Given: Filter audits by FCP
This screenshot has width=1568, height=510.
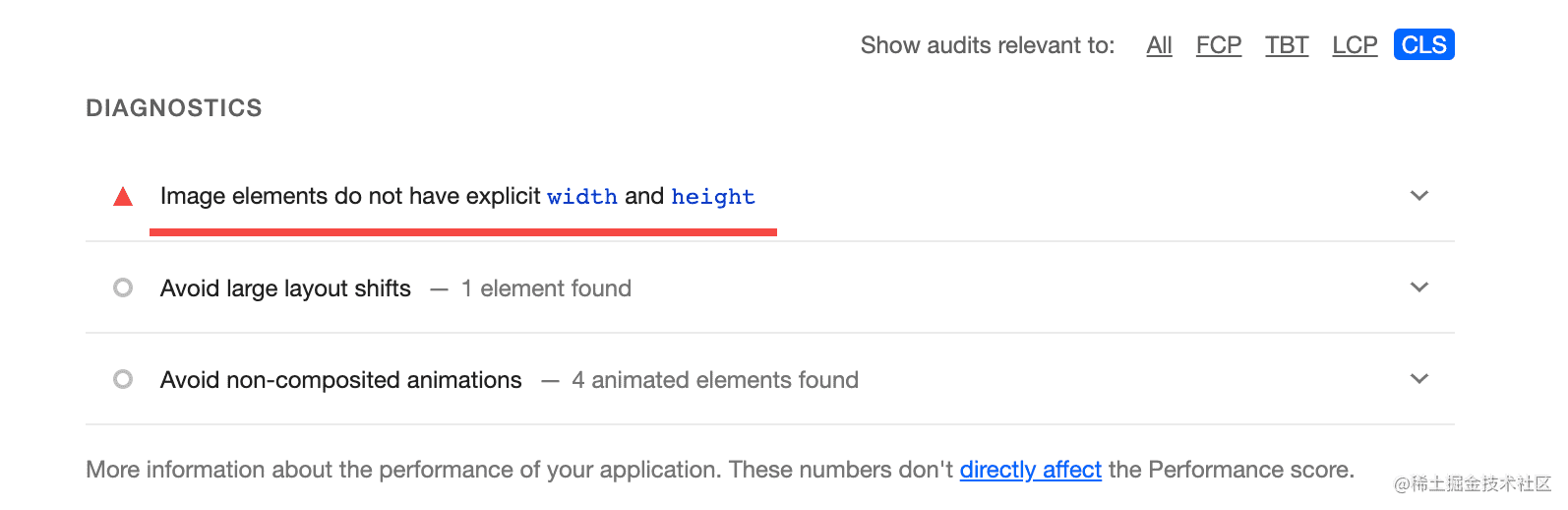Looking at the screenshot, I should [1218, 45].
